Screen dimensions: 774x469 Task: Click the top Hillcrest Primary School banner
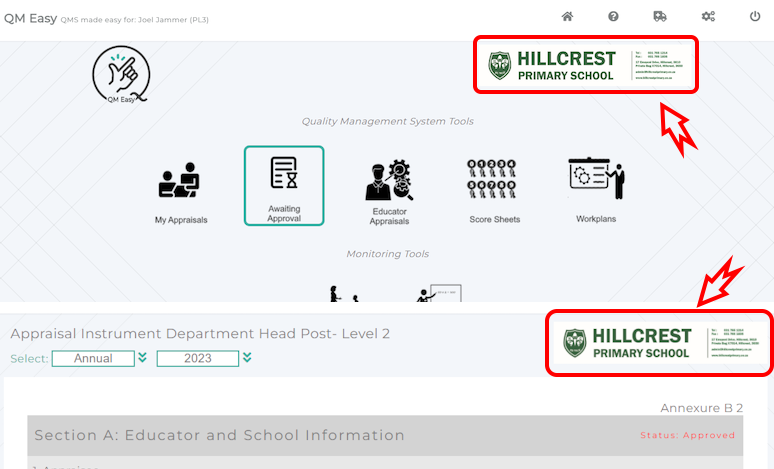pyautogui.click(x=584, y=66)
